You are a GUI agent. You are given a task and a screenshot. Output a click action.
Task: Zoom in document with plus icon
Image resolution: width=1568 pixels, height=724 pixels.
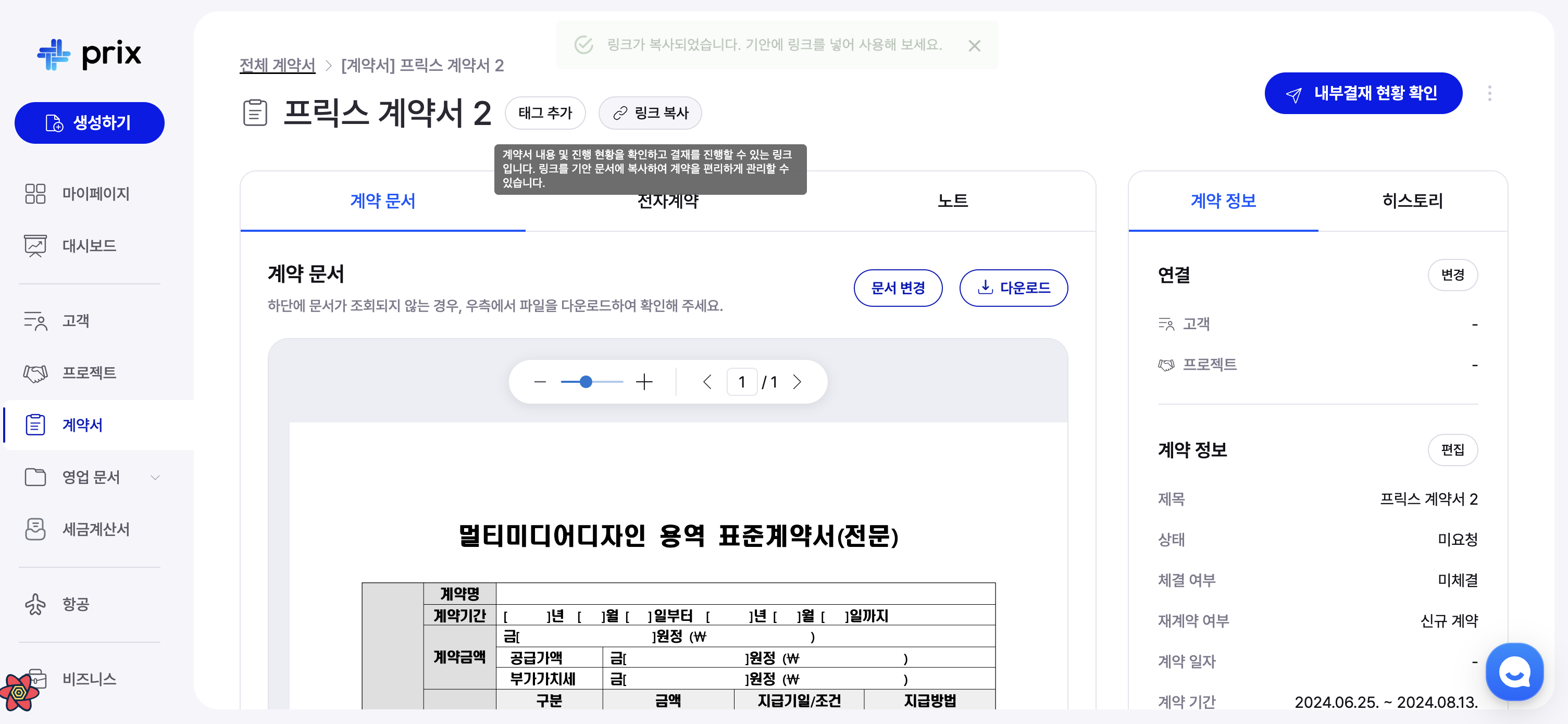644,382
